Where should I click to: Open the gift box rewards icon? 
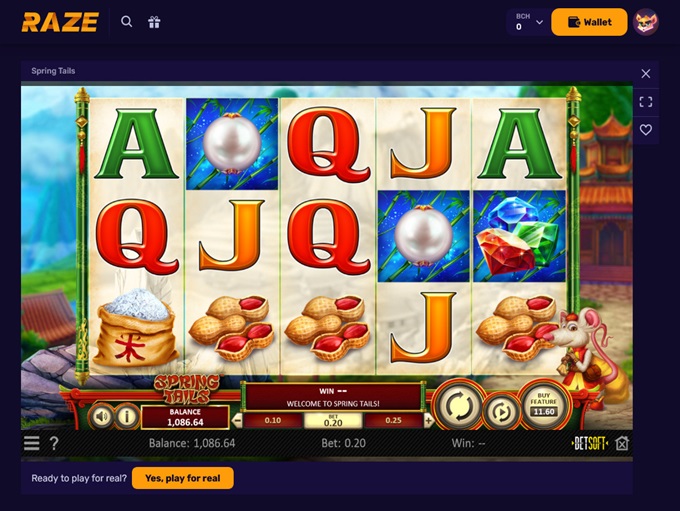(154, 22)
